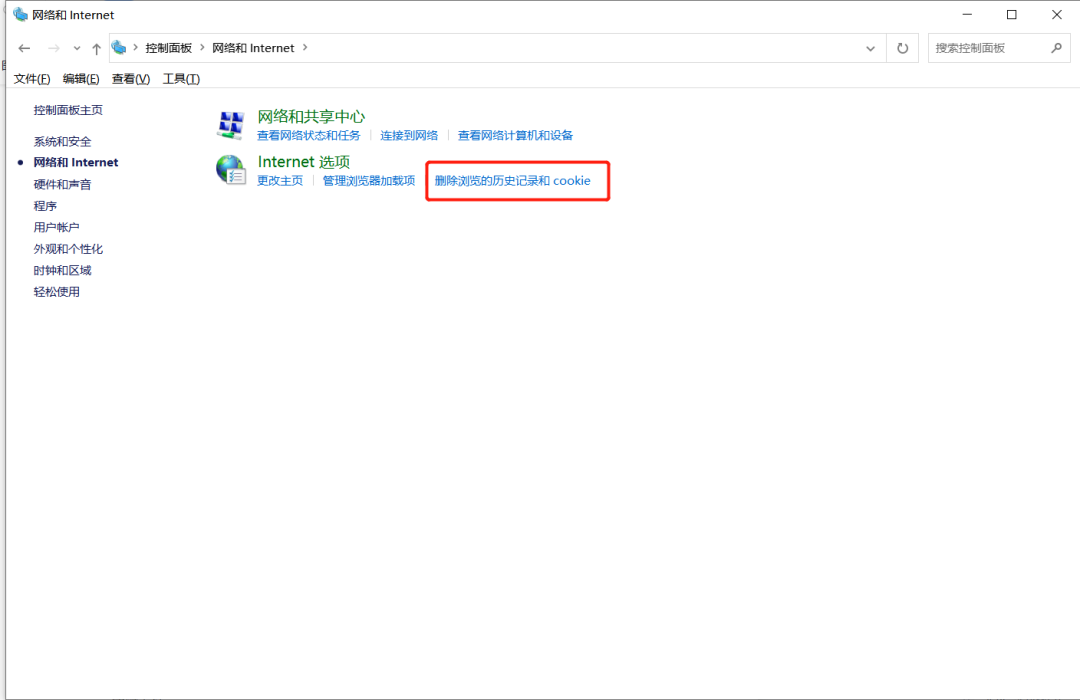Click the address bar network icon
This screenshot has height=700, width=1080.
click(x=120, y=48)
